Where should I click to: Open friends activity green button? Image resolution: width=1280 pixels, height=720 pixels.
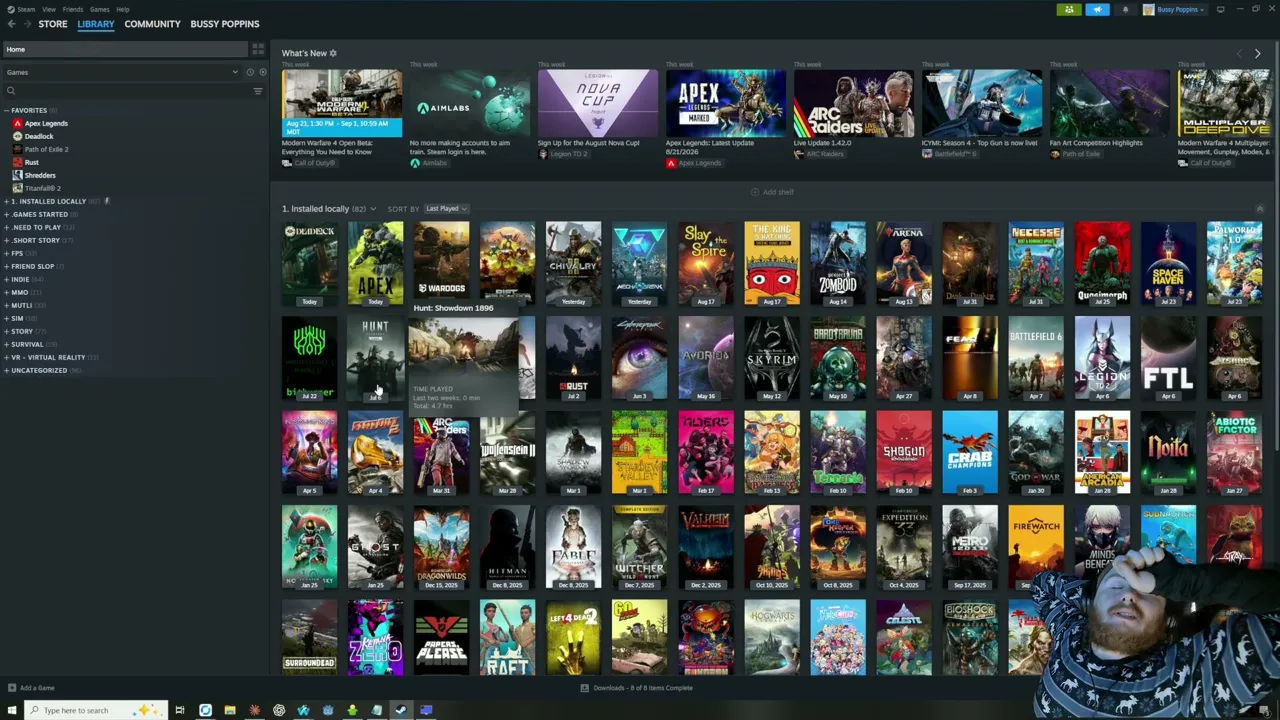1069,10
